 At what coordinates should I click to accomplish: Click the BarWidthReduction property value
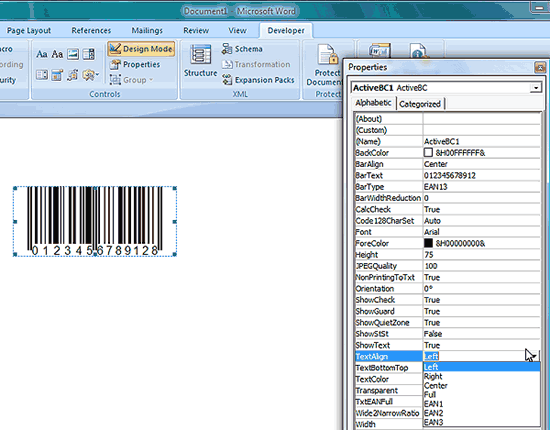point(482,198)
